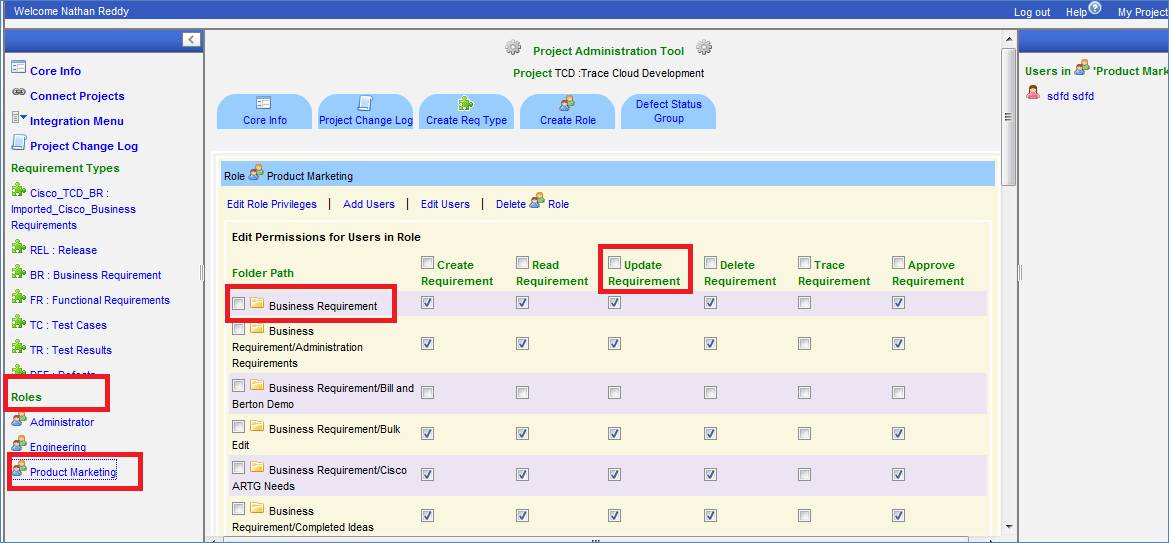
Task: Check the Read Requirement column header checkbox
Action: click(x=523, y=263)
